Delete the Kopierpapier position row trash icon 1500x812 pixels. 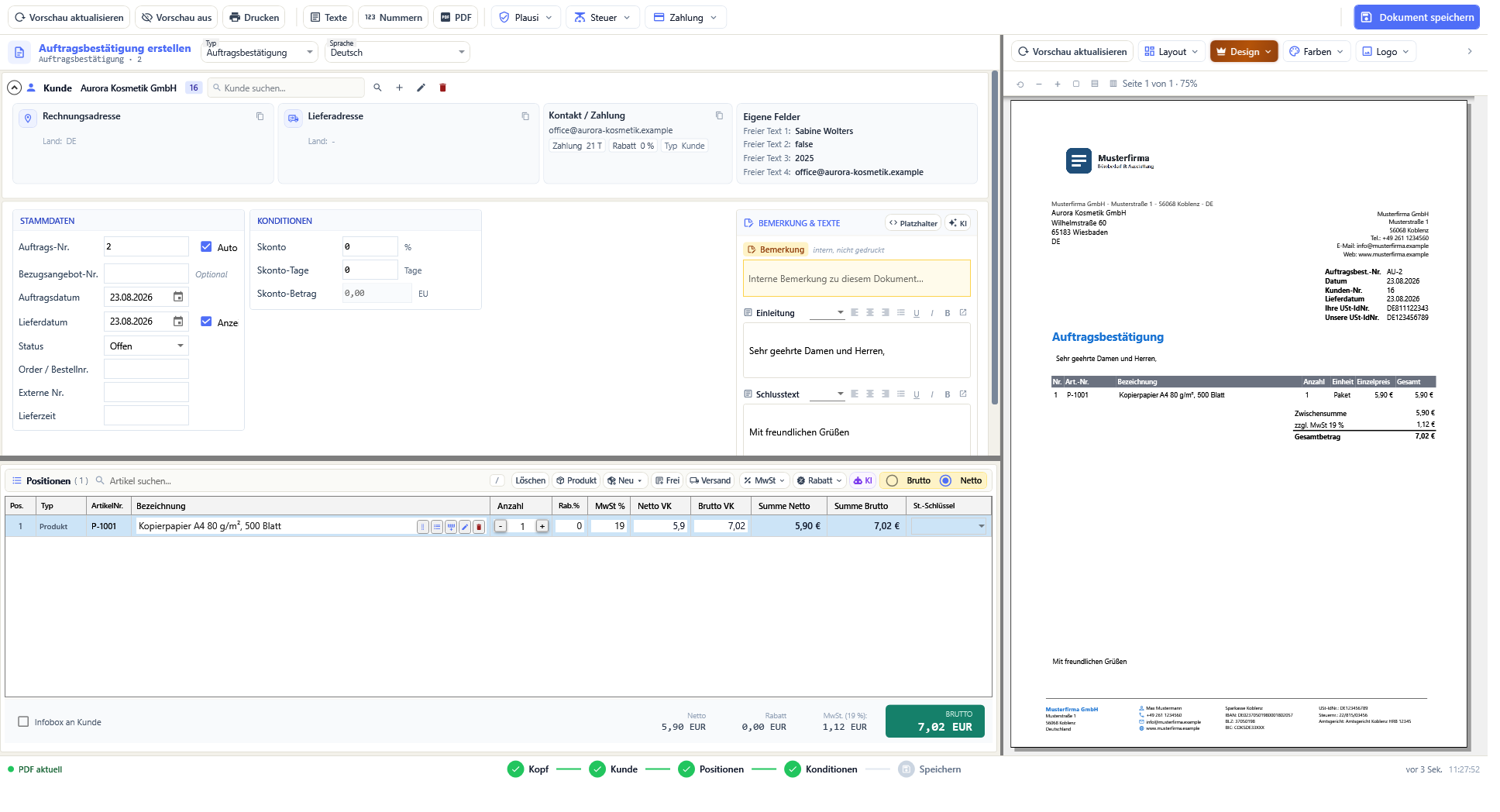(x=479, y=527)
